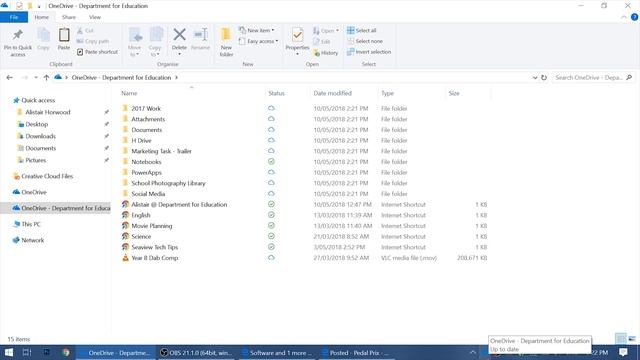Click Copy to icon in Organise group
640x360 pixels.
[156, 35]
